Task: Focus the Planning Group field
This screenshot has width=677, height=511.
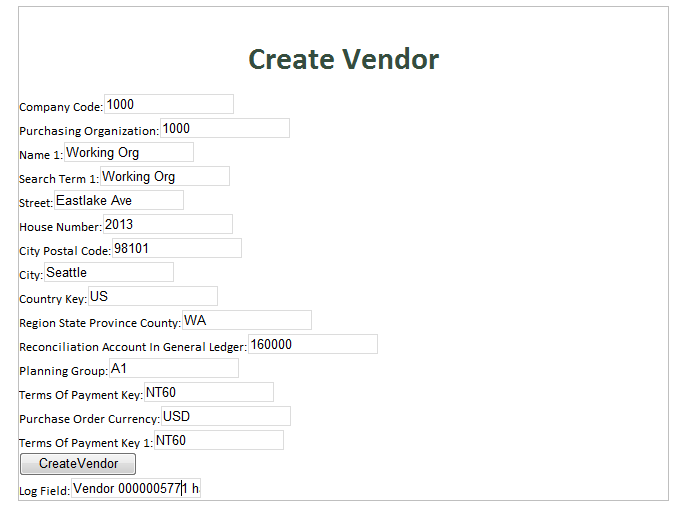Action: [173, 368]
